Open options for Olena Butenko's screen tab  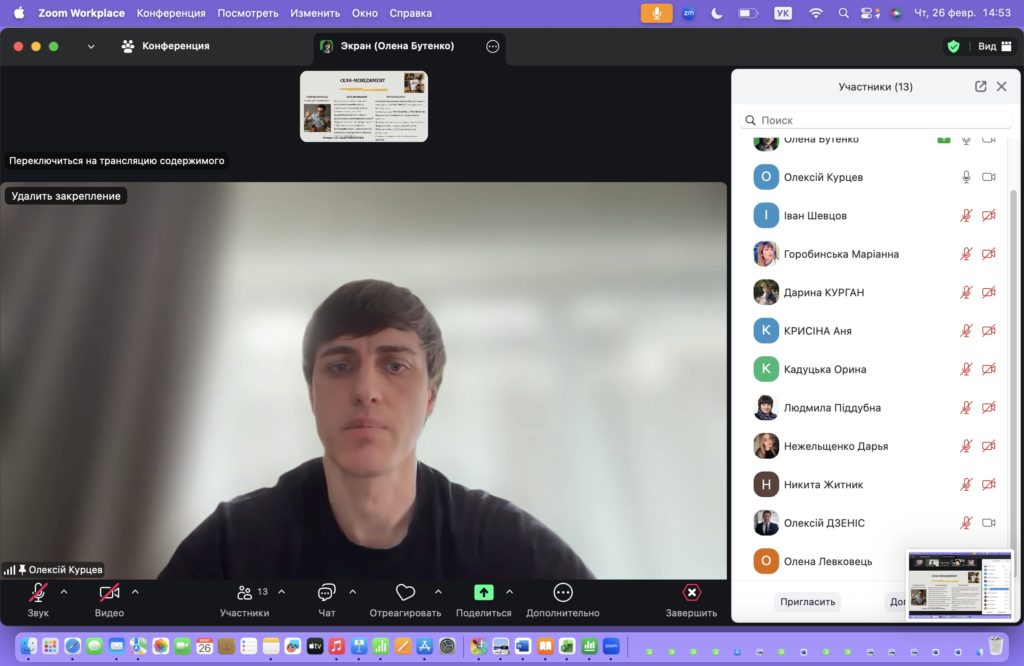coord(492,46)
